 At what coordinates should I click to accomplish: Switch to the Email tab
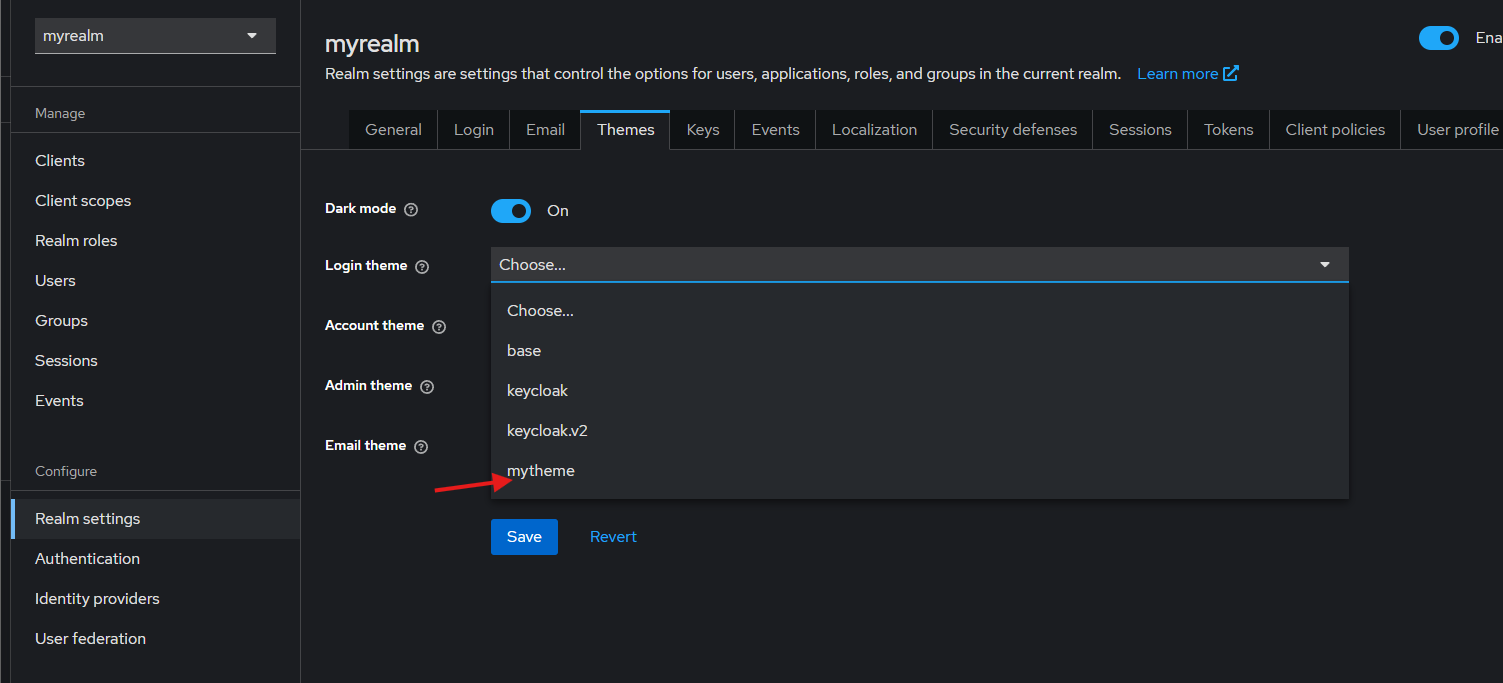pyautogui.click(x=545, y=130)
